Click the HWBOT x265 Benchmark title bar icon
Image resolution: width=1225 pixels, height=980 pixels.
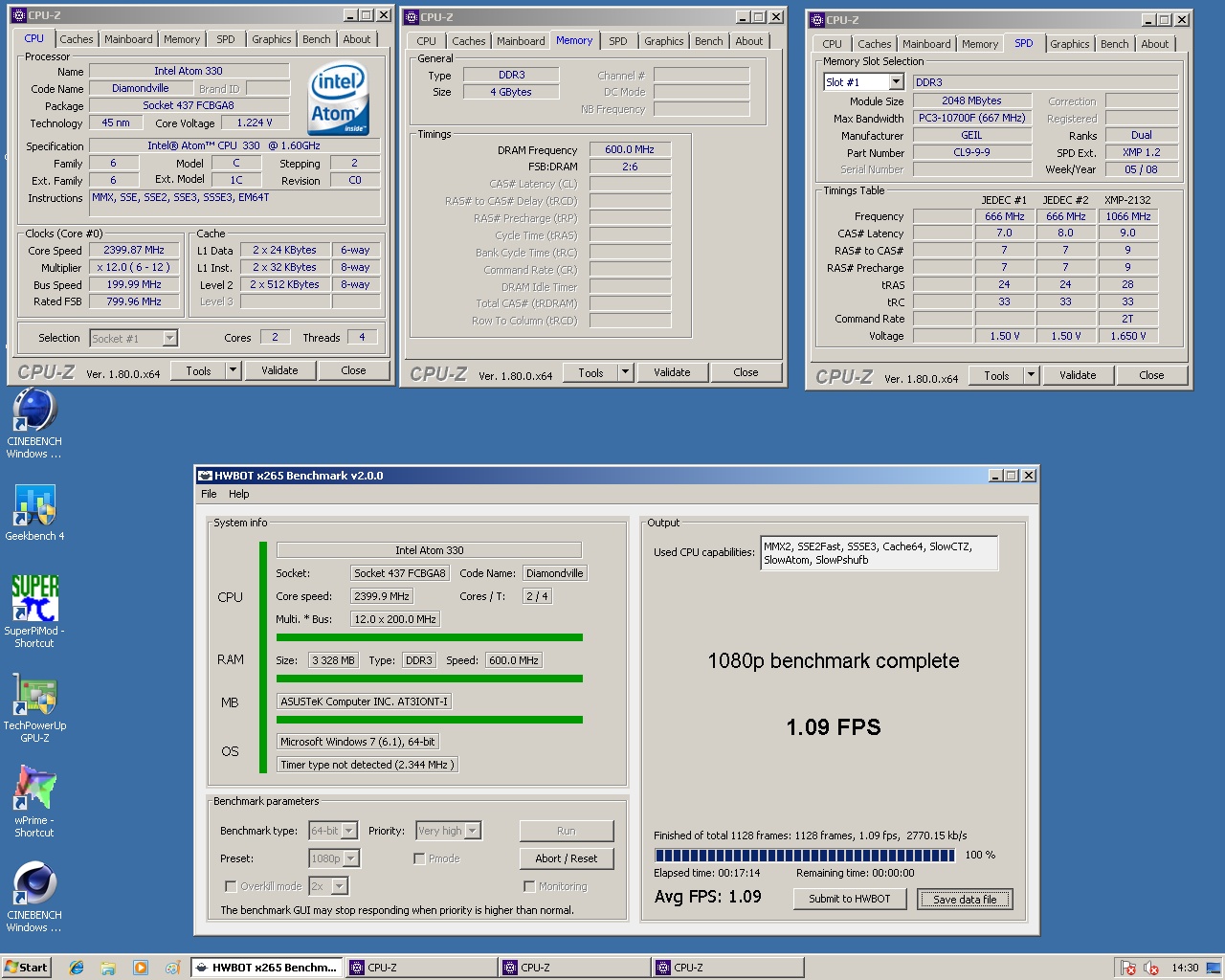205,476
